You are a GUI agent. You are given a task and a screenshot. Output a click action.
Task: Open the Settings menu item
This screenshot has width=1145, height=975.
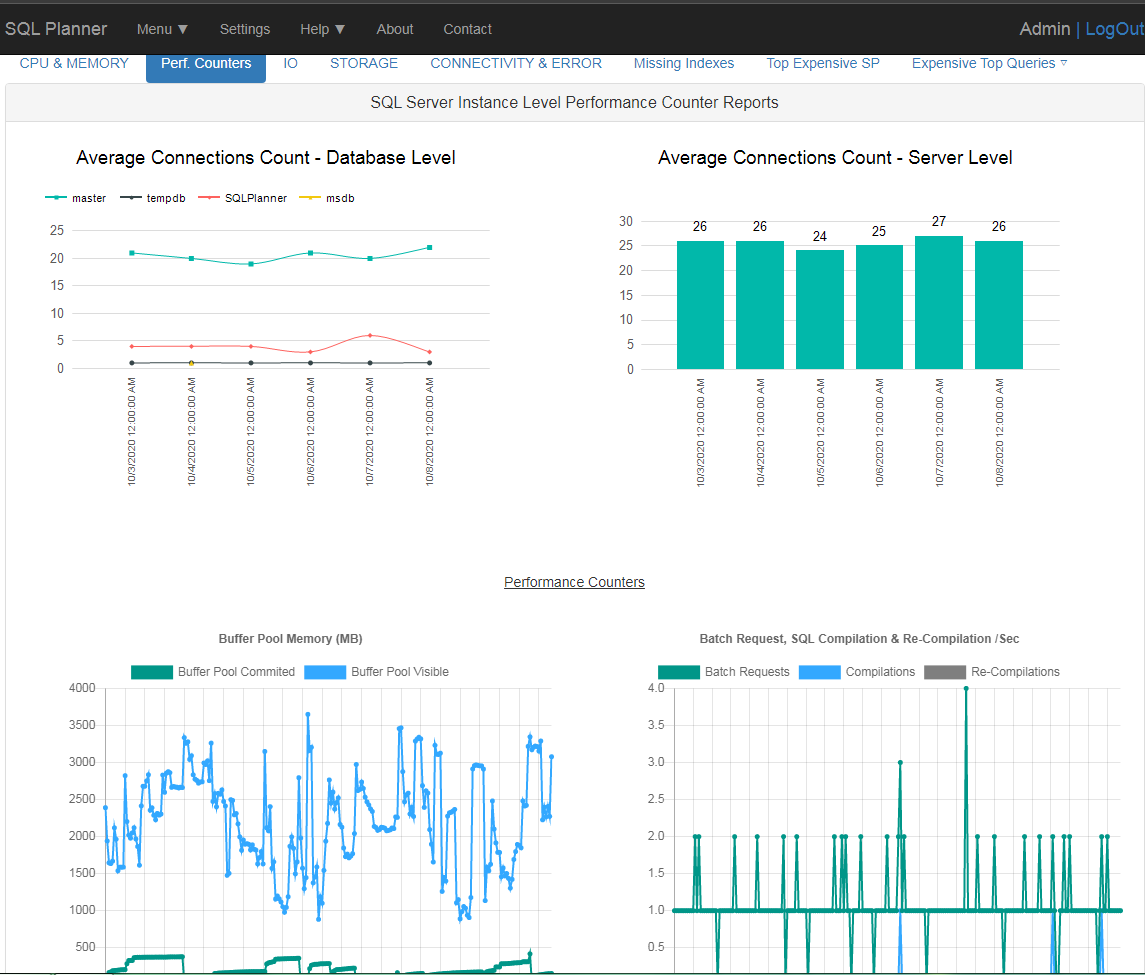244,29
